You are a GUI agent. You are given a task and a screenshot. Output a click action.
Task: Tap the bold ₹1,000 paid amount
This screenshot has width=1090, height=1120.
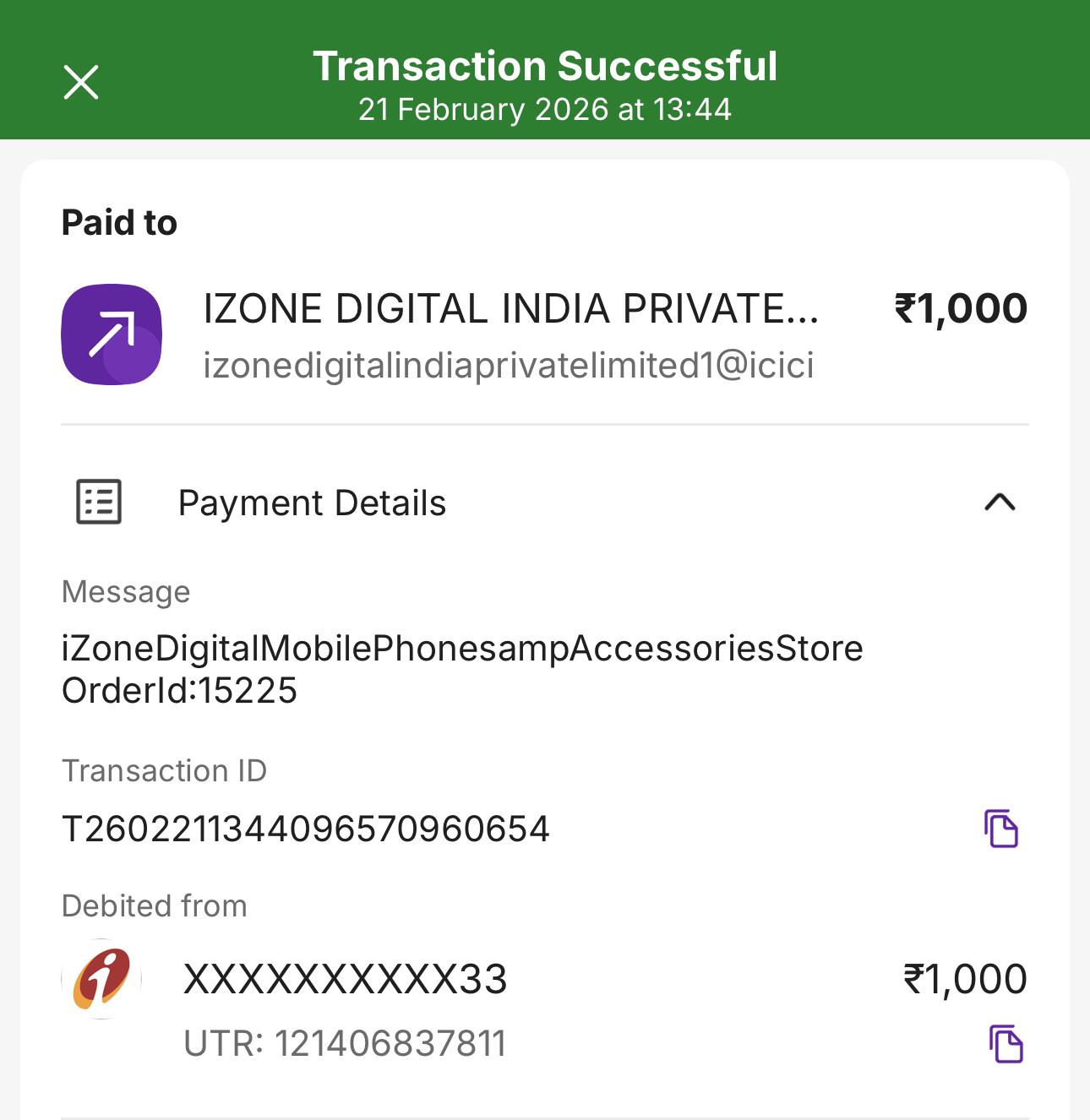point(961,308)
